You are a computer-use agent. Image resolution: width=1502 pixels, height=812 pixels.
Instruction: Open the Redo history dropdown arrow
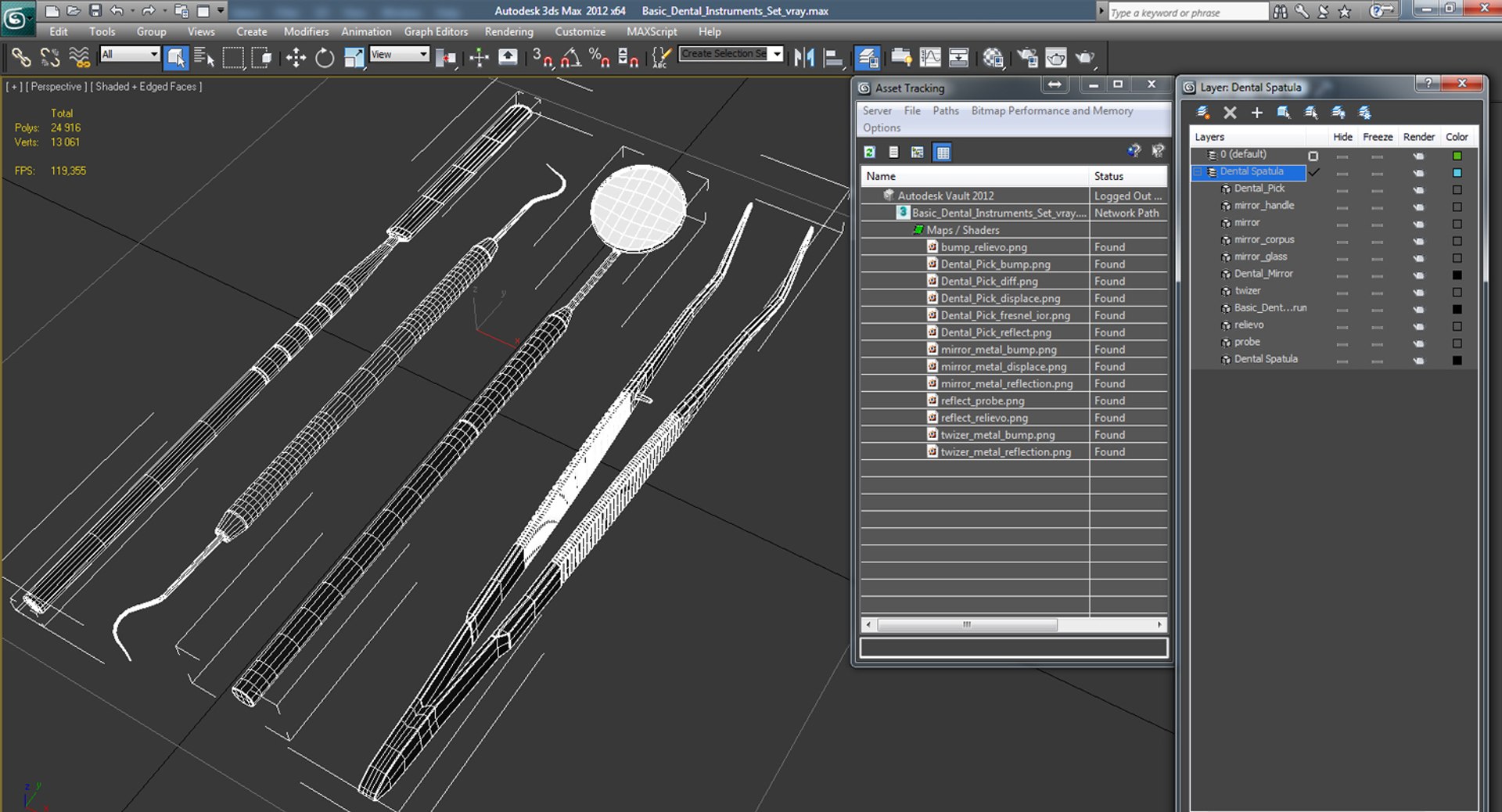coord(163,10)
